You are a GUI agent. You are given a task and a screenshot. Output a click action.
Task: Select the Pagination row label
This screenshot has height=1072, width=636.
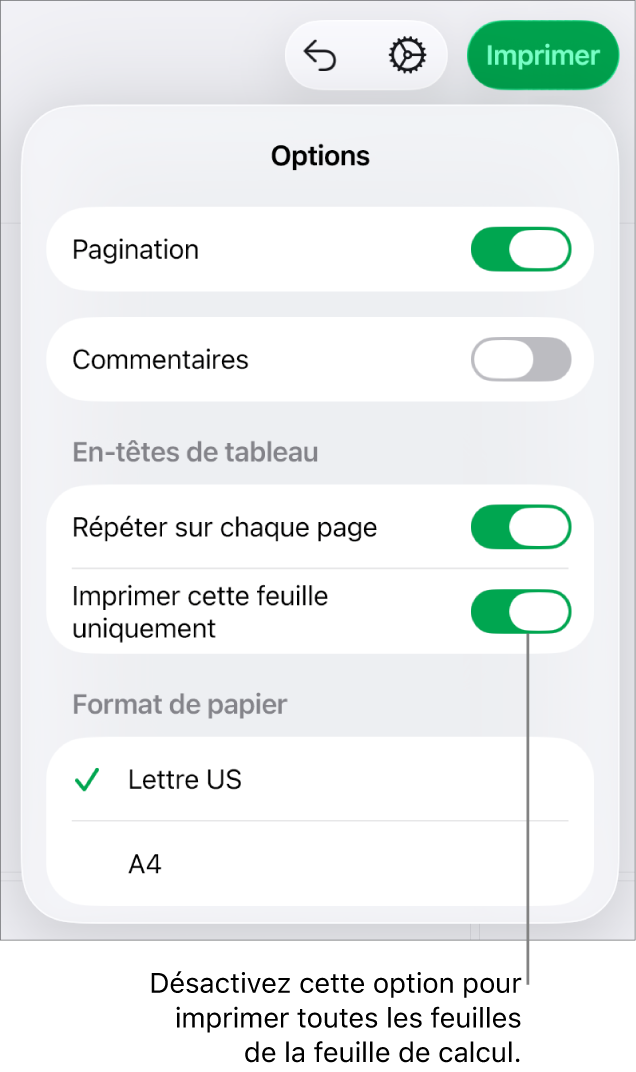pyautogui.click(x=135, y=249)
